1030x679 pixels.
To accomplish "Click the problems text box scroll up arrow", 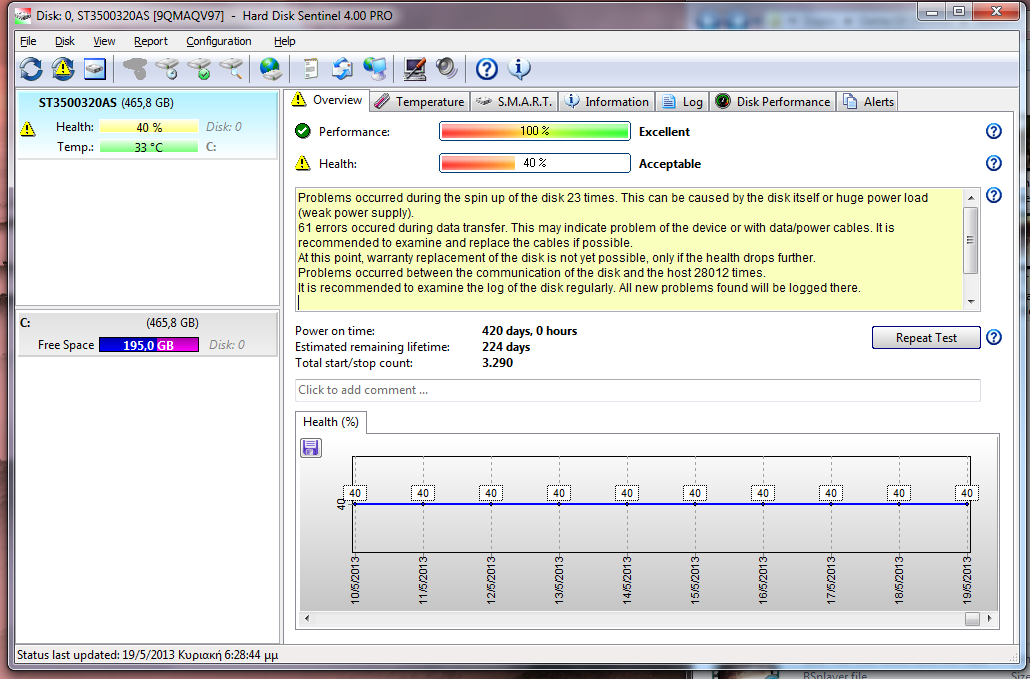I will coord(971,198).
